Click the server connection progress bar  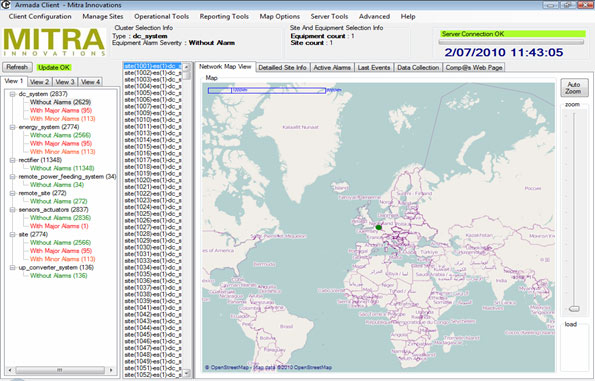click(x=512, y=42)
